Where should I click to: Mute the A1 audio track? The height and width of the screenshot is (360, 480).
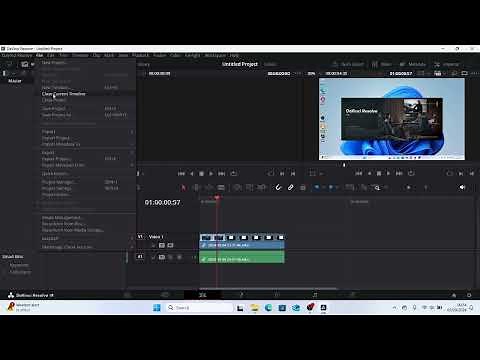click(179, 257)
